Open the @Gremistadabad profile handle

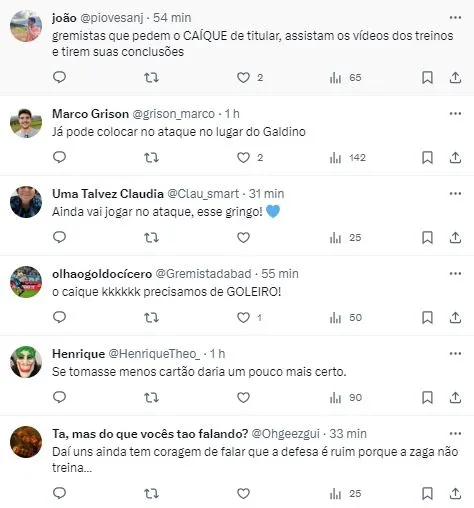203,274
